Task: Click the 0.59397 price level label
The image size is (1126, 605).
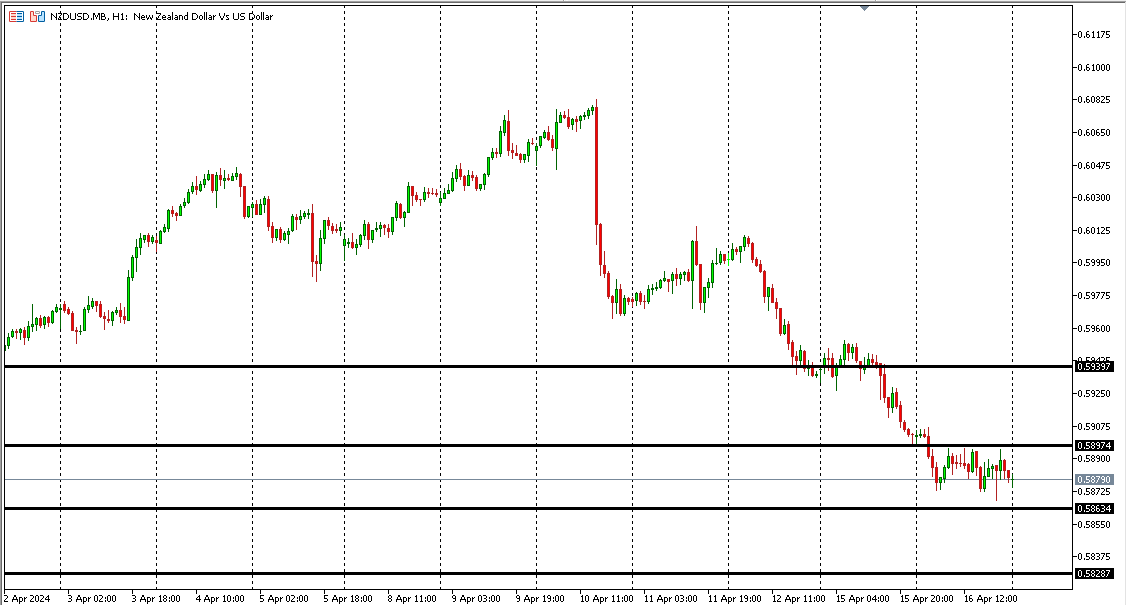Action: point(1094,366)
